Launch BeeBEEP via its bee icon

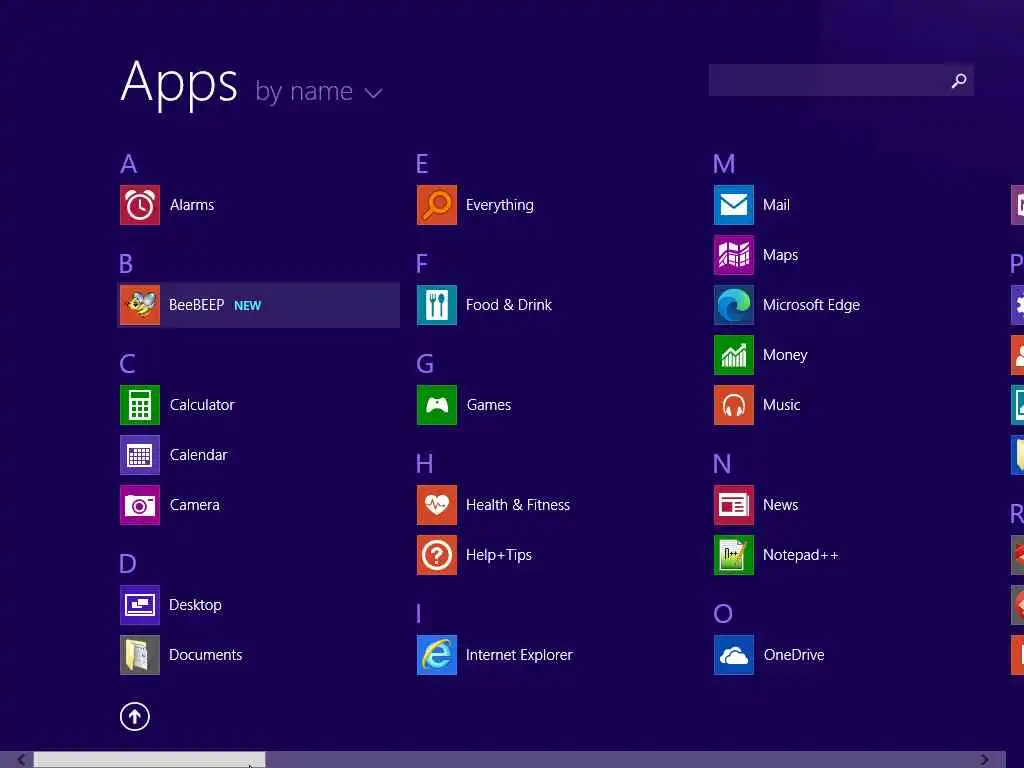coord(140,305)
